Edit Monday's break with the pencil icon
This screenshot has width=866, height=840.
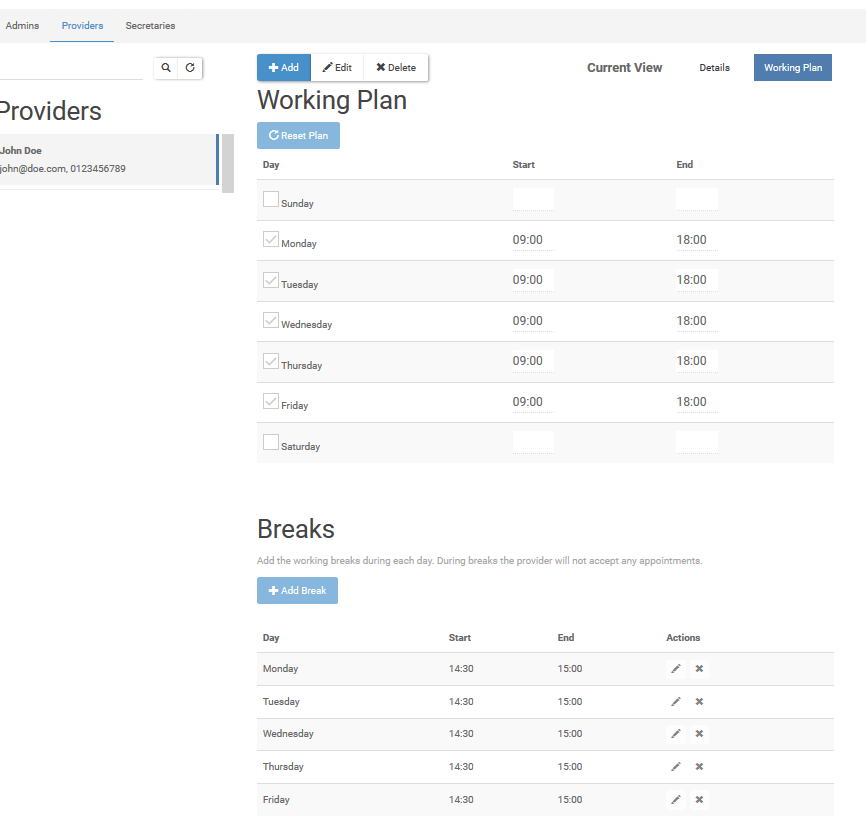[675, 668]
